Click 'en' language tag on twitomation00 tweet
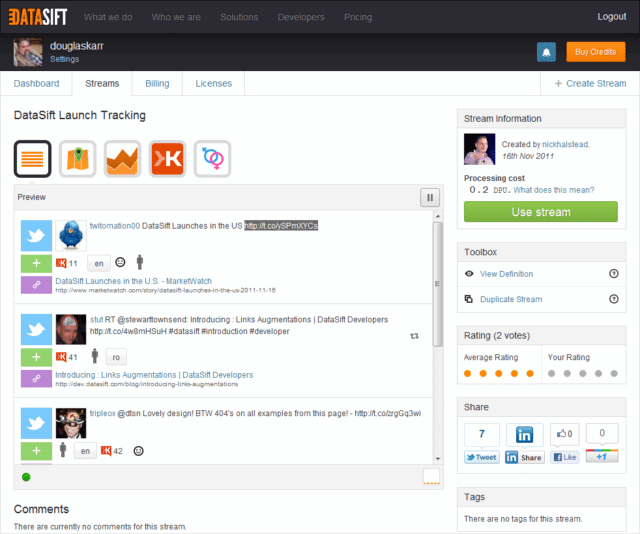640x534 pixels. tap(99, 263)
